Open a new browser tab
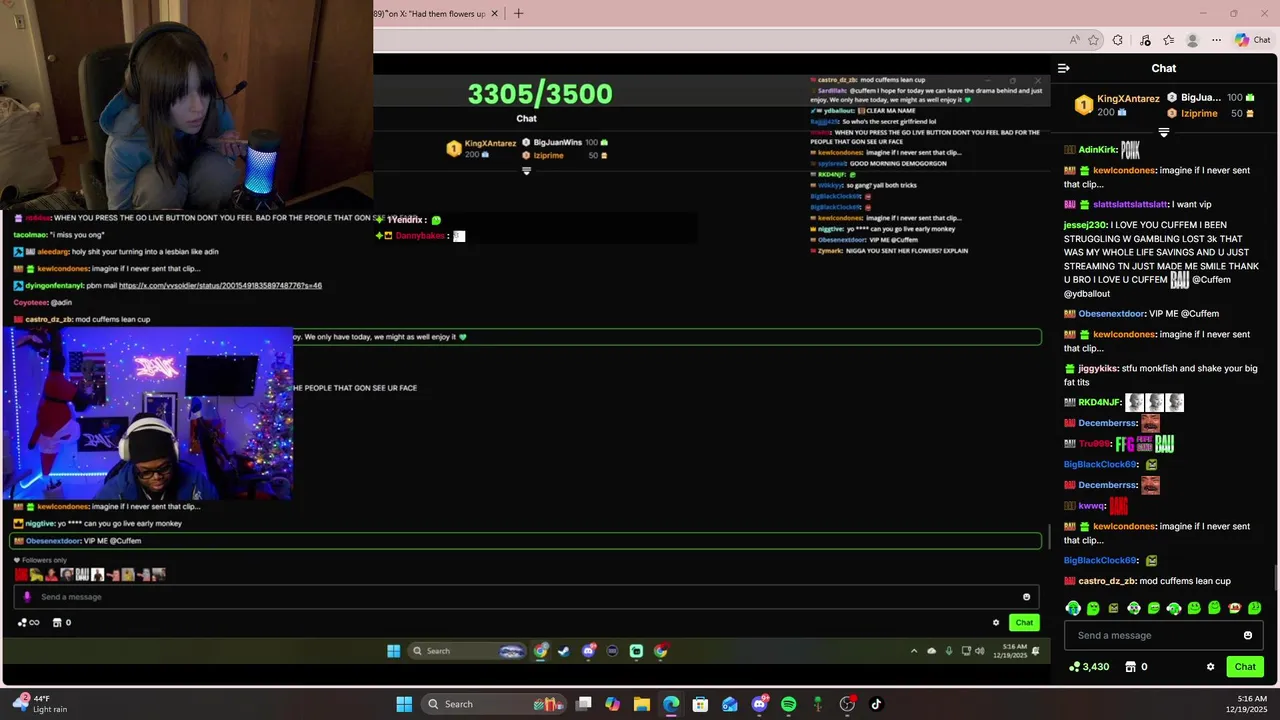This screenshot has width=1280, height=720. click(518, 14)
